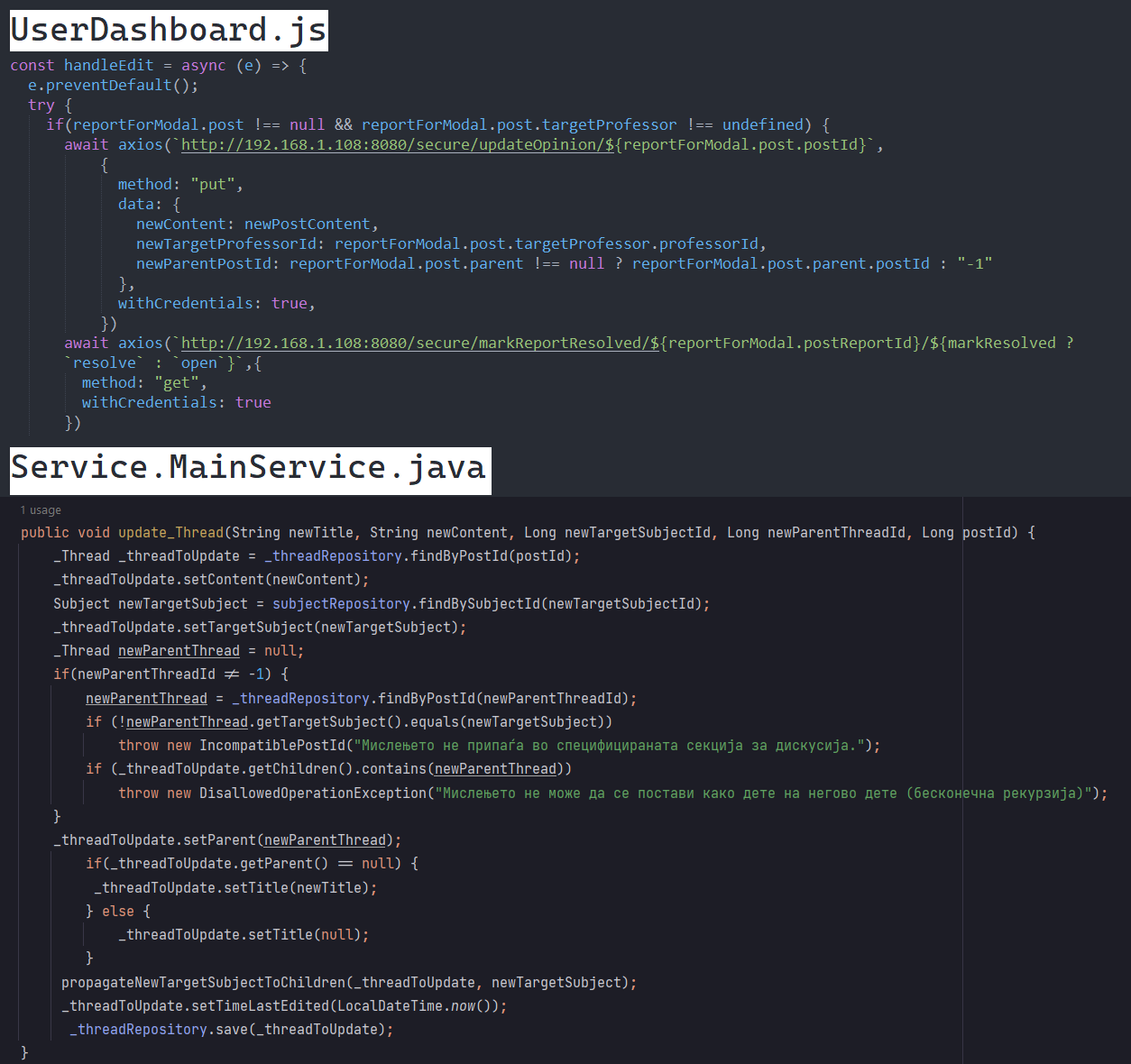Click the setTimeLastEdited method call
Viewport: 1131px width, 1064px height.
point(260,1006)
